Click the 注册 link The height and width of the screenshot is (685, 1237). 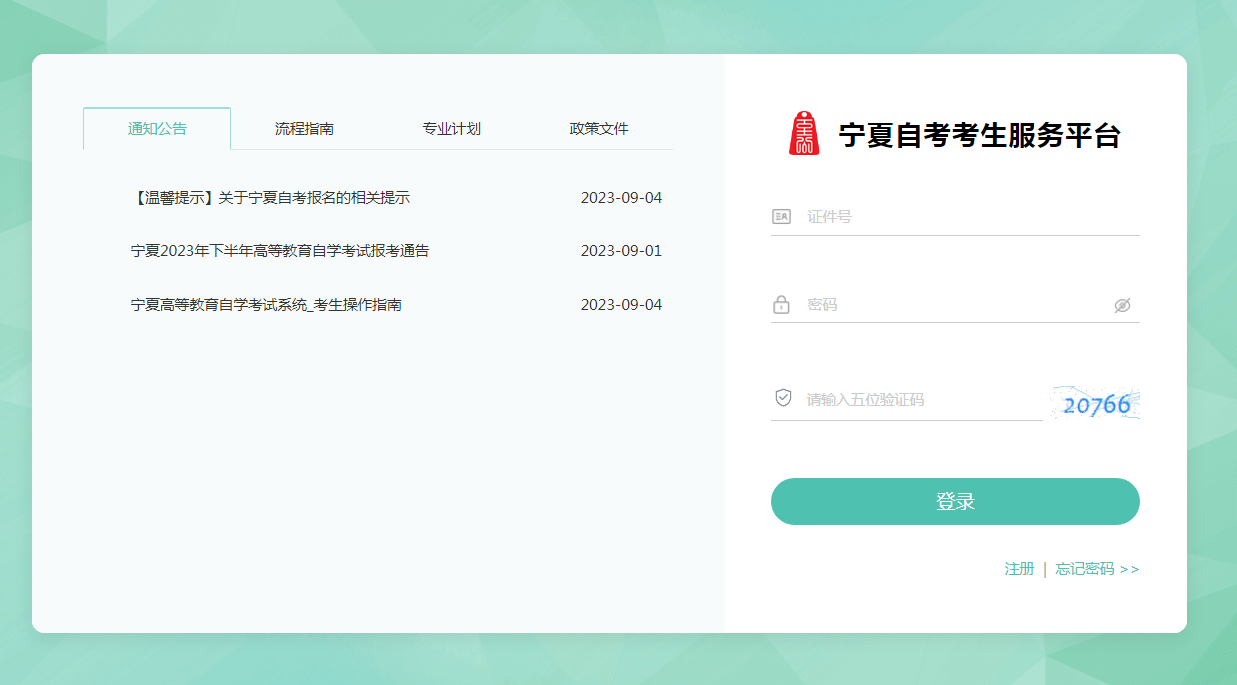1019,569
